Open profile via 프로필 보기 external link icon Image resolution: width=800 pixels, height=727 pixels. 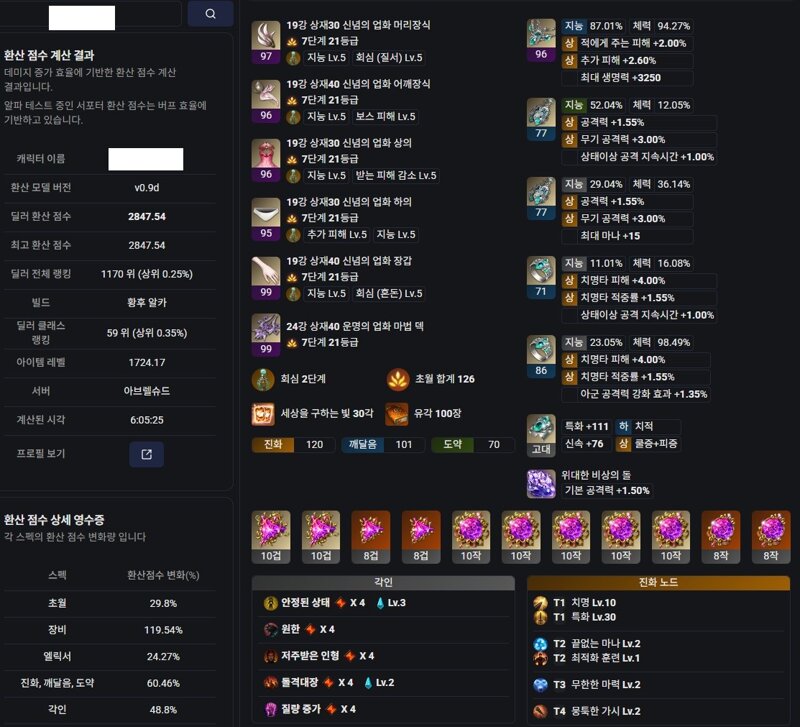pyautogui.click(x=146, y=454)
